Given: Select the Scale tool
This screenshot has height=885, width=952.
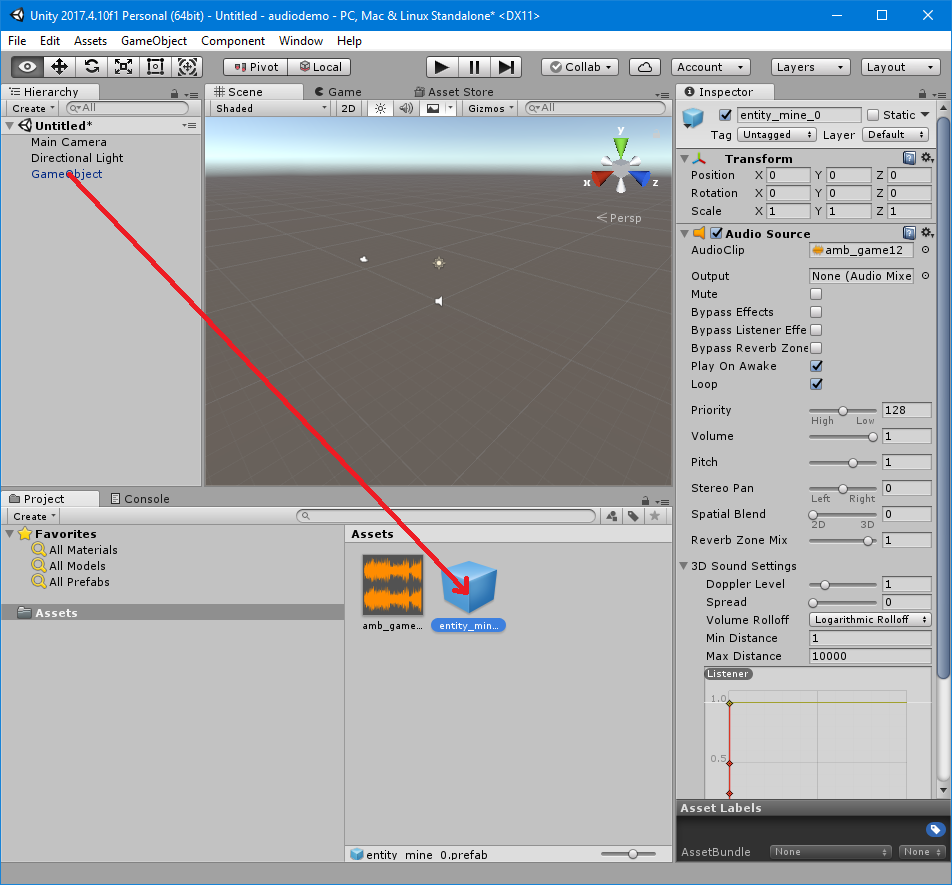Looking at the screenshot, I should [x=124, y=67].
